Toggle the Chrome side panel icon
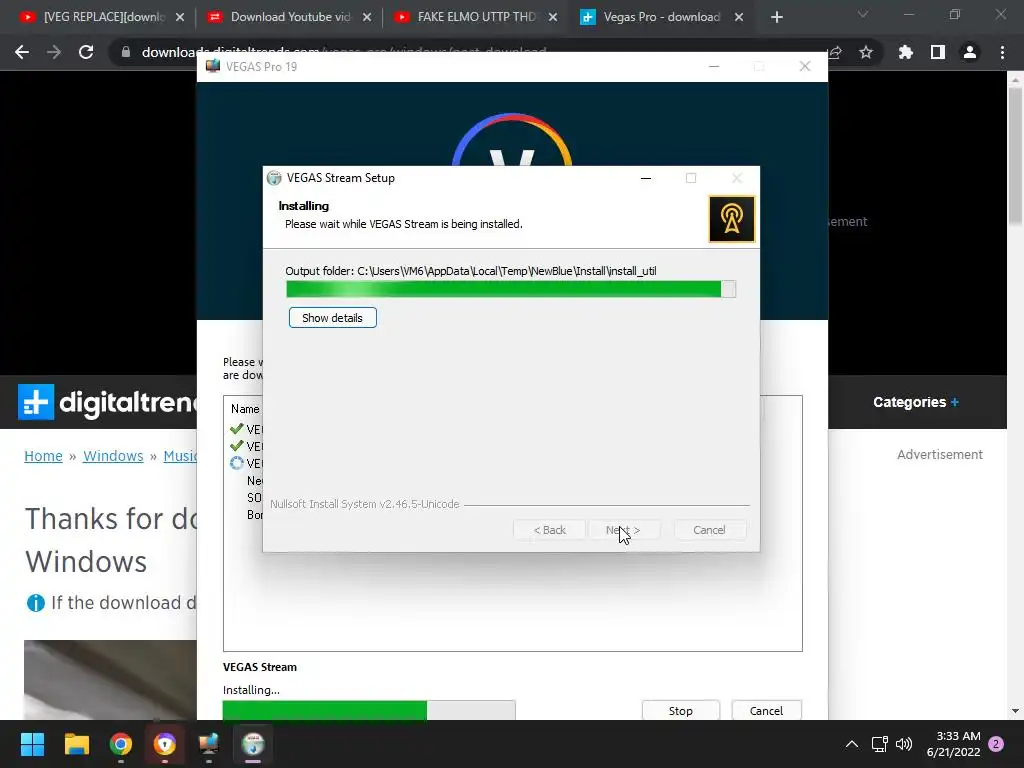1024x768 pixels. 938,52
